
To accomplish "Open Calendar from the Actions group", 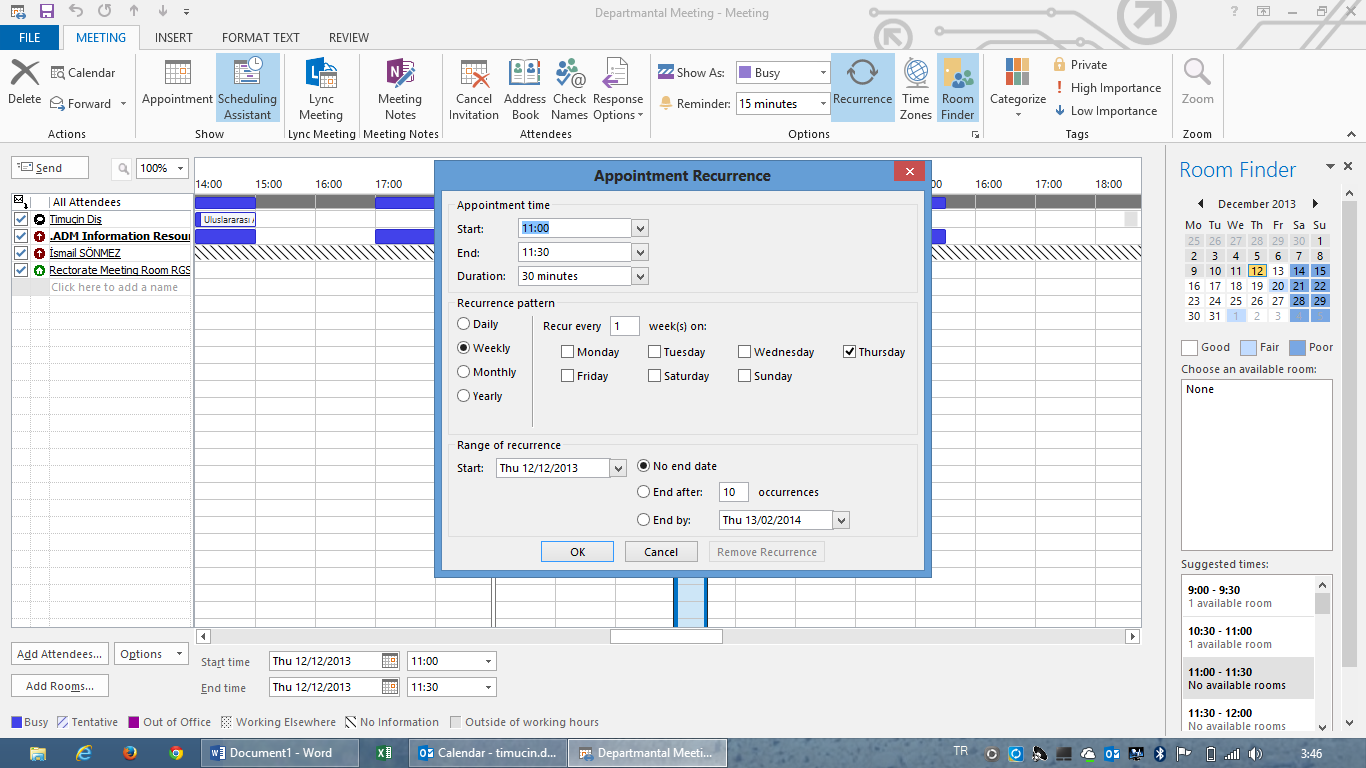I will (x=83, y=73).
